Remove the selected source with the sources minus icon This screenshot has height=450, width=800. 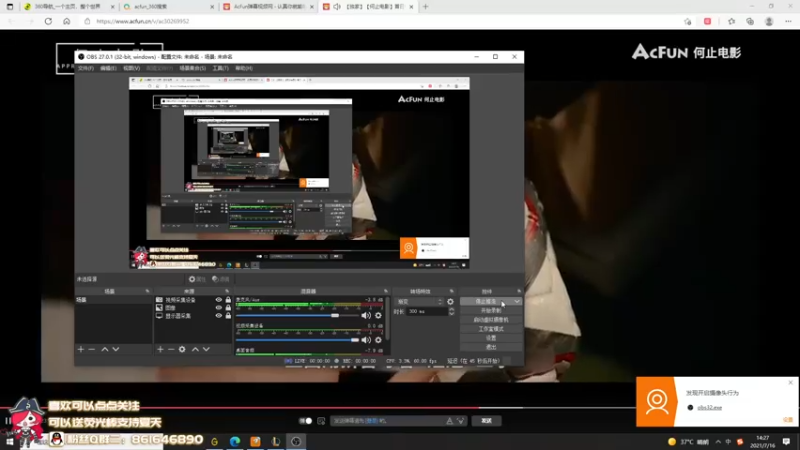tap(171, 349)
